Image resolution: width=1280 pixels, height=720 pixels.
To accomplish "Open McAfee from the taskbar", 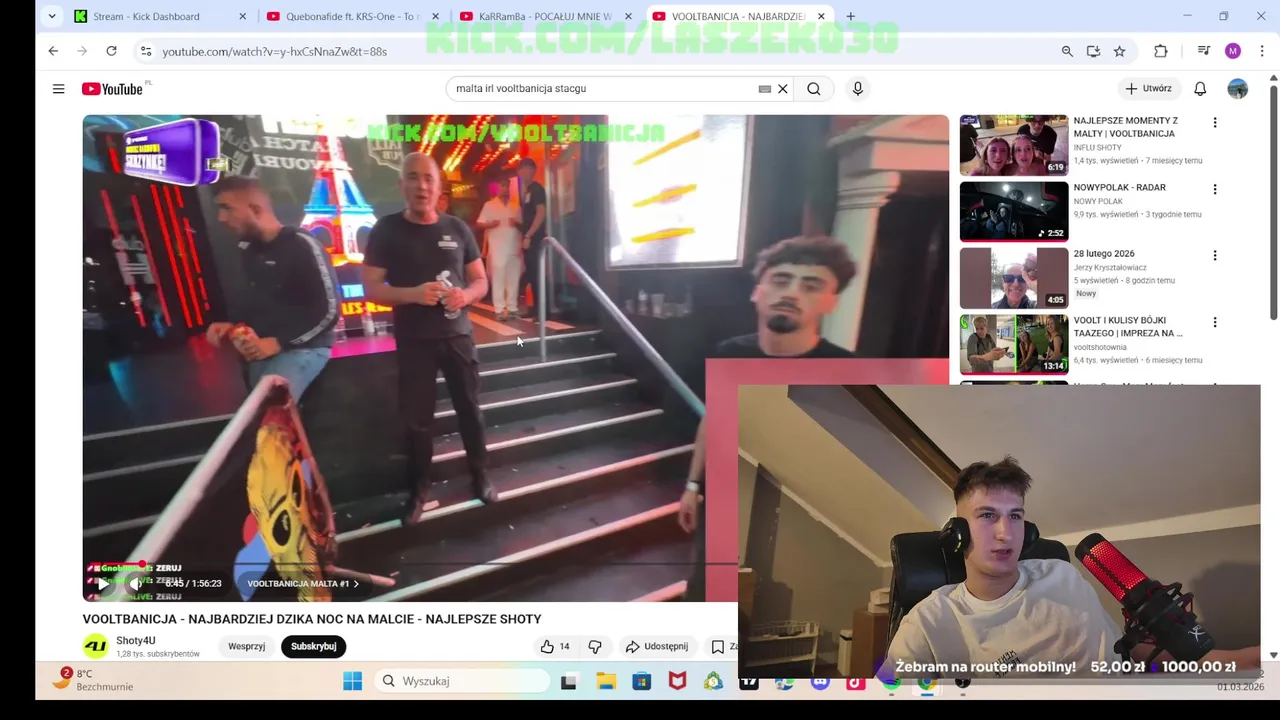I will coord(678,681).
